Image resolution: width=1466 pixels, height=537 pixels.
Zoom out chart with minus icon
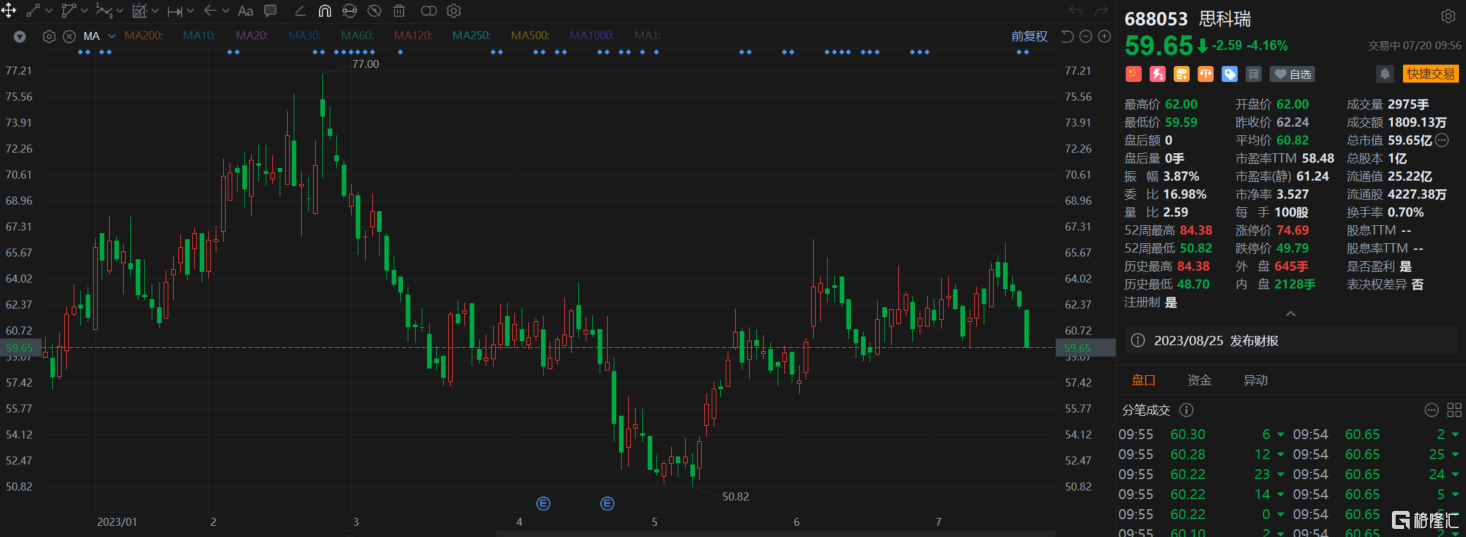[1086, 37]
